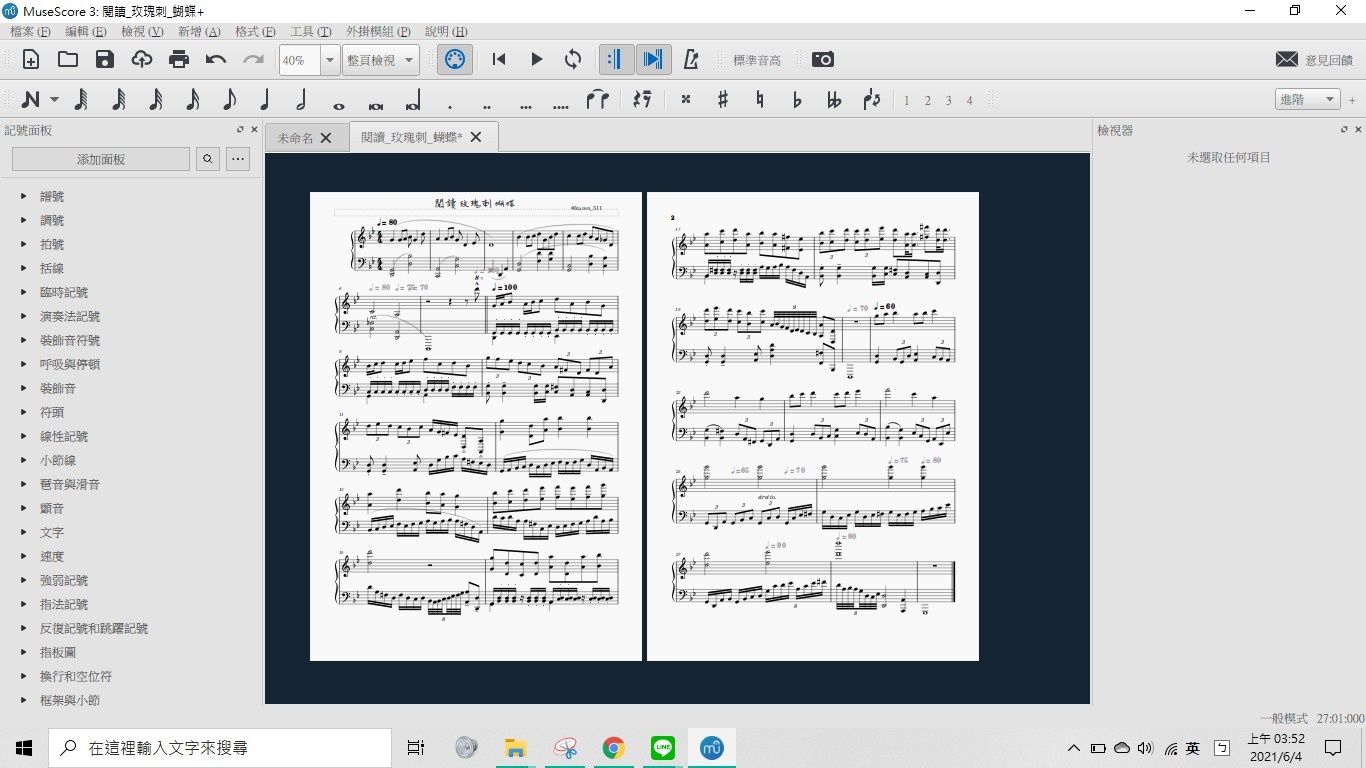Open 外掛模組 menu
The height and width of the screenshot is (768, 1366).
point(379,32)
